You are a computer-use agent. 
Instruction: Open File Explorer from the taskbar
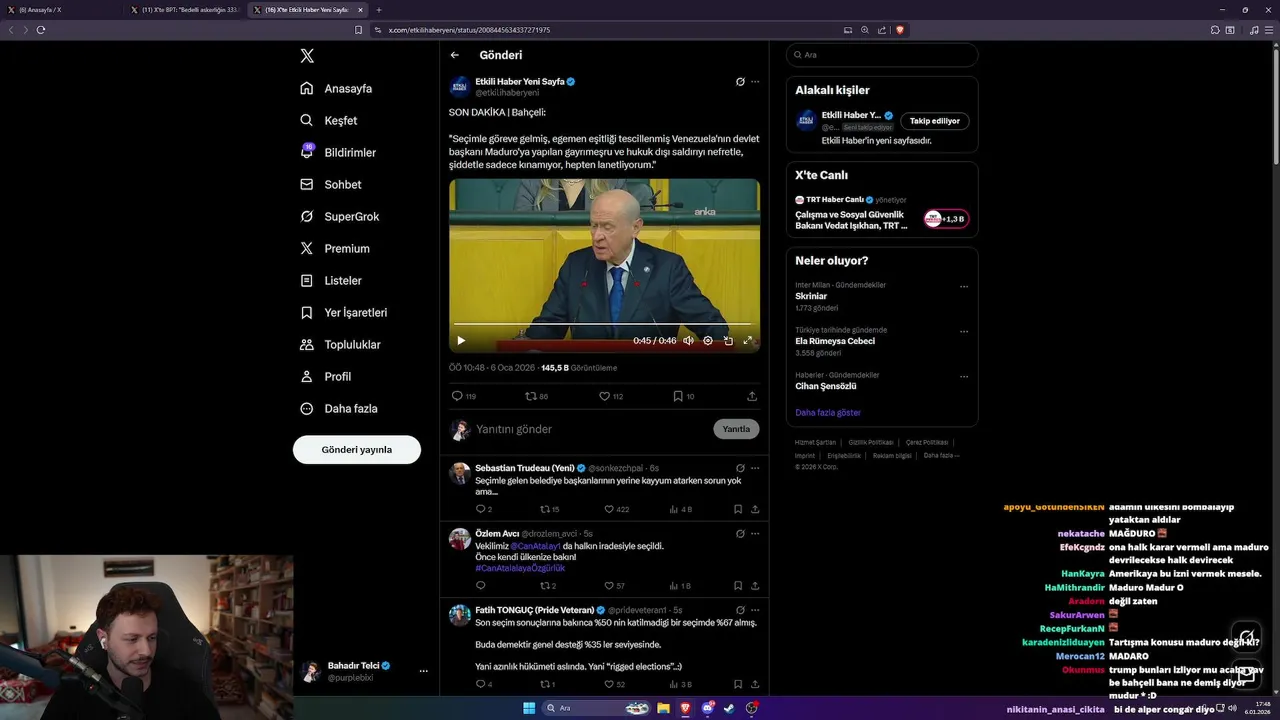click(663, 708)
